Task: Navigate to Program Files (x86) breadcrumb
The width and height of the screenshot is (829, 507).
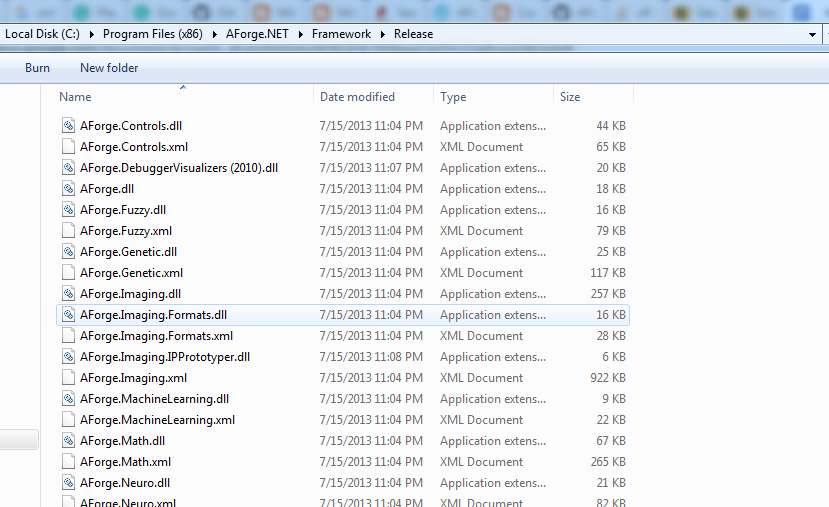Action: click(x=153, y=34)
